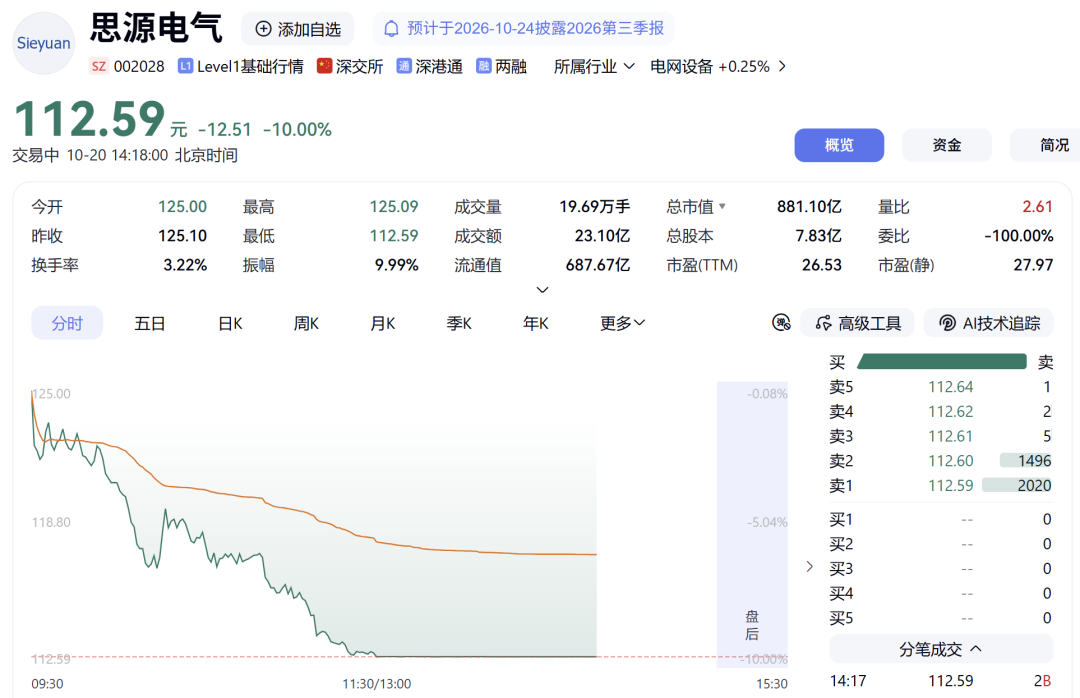Click the 量比 value 2.61
This screenshot has width=1080, height=698.
(1037, 206)
